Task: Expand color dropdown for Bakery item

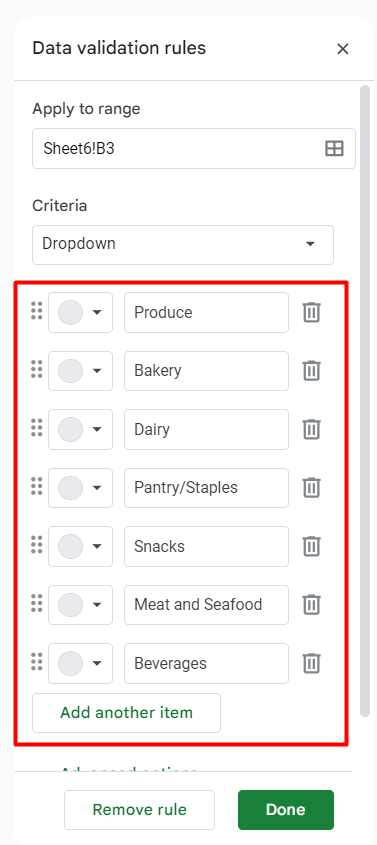Action: pyautogui.click(x=97, y=371)
